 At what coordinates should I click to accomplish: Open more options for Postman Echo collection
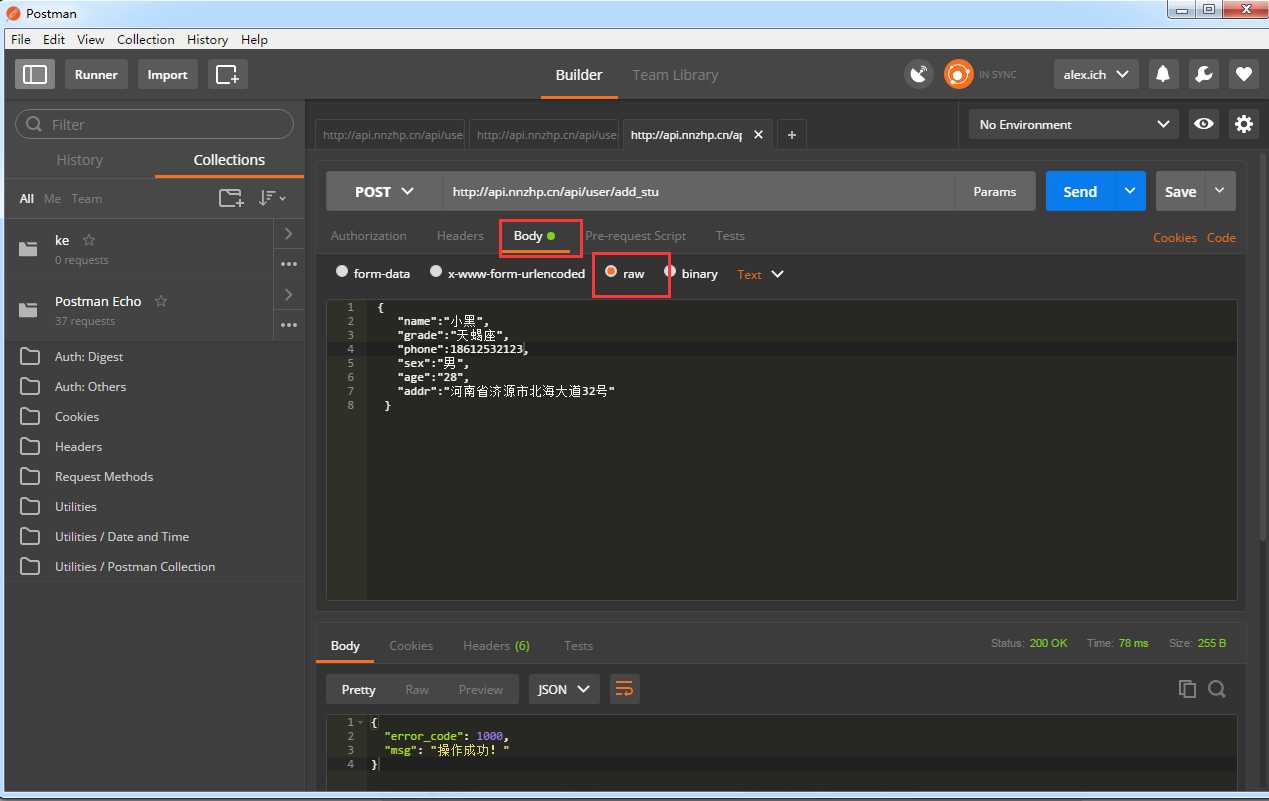pyautogui.click(x=289, y=325)
